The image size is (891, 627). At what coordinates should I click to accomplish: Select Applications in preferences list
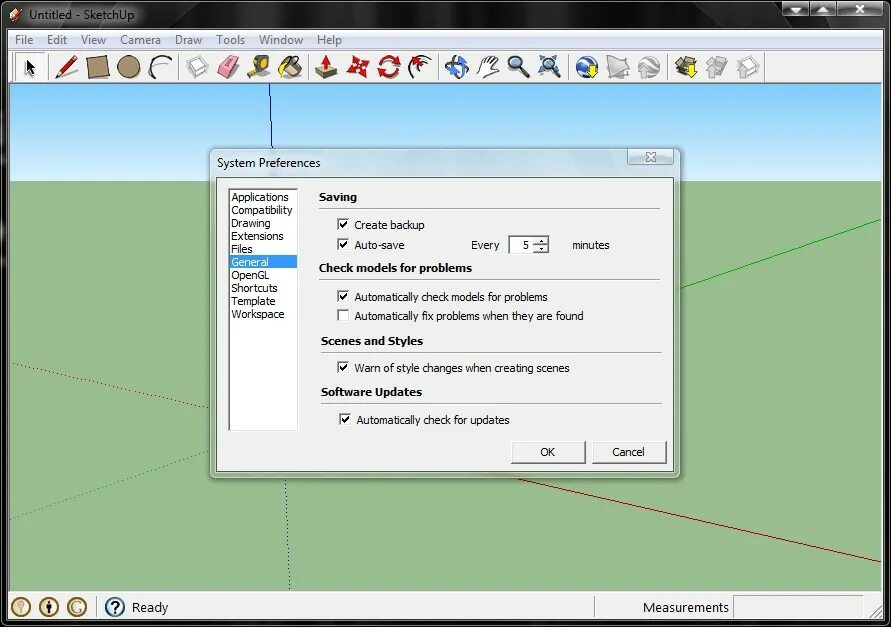[x=263, y=197]
